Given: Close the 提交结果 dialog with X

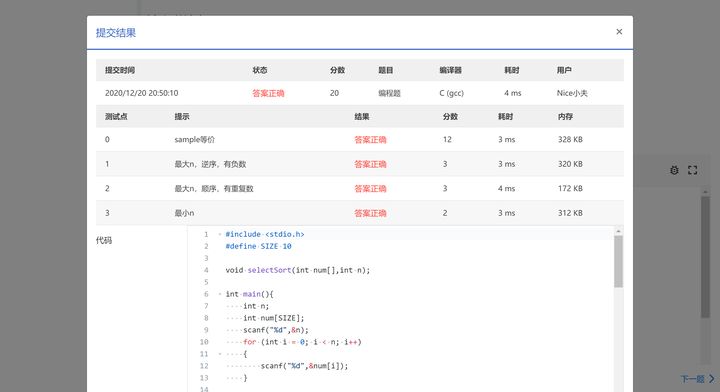Looking at the screenshot, I should tap(619, 32).
